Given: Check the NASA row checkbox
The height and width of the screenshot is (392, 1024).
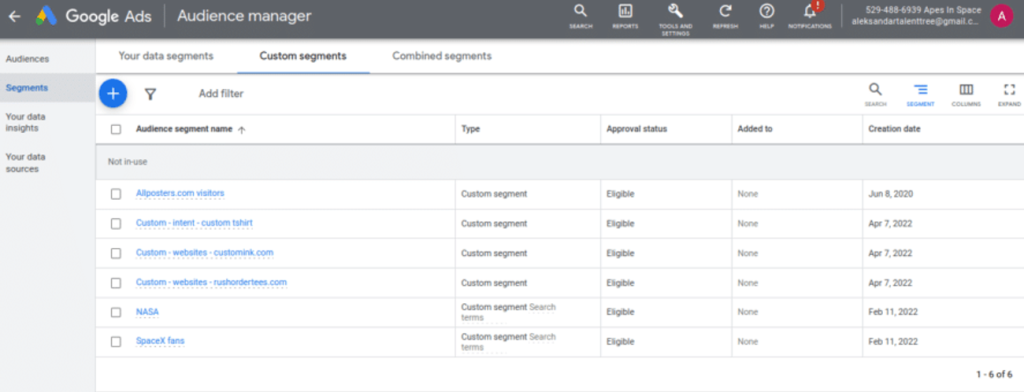Looking at the screenshot, I should pos(116,312).
